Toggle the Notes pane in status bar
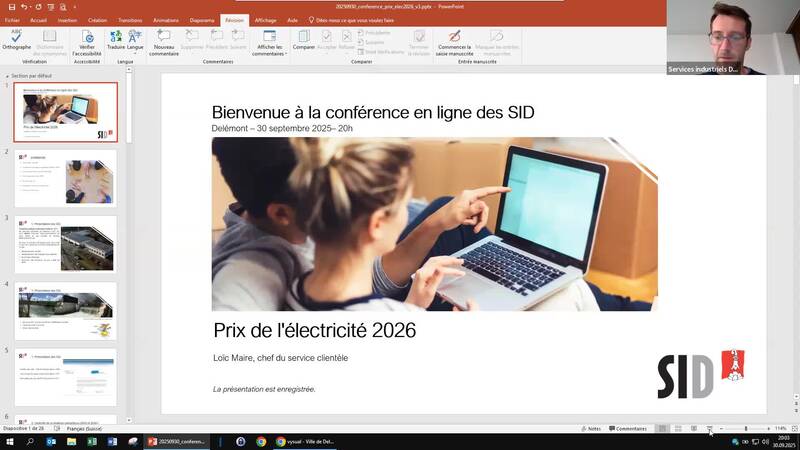This screenshot has height=450, width=800. tap(590, 428)
